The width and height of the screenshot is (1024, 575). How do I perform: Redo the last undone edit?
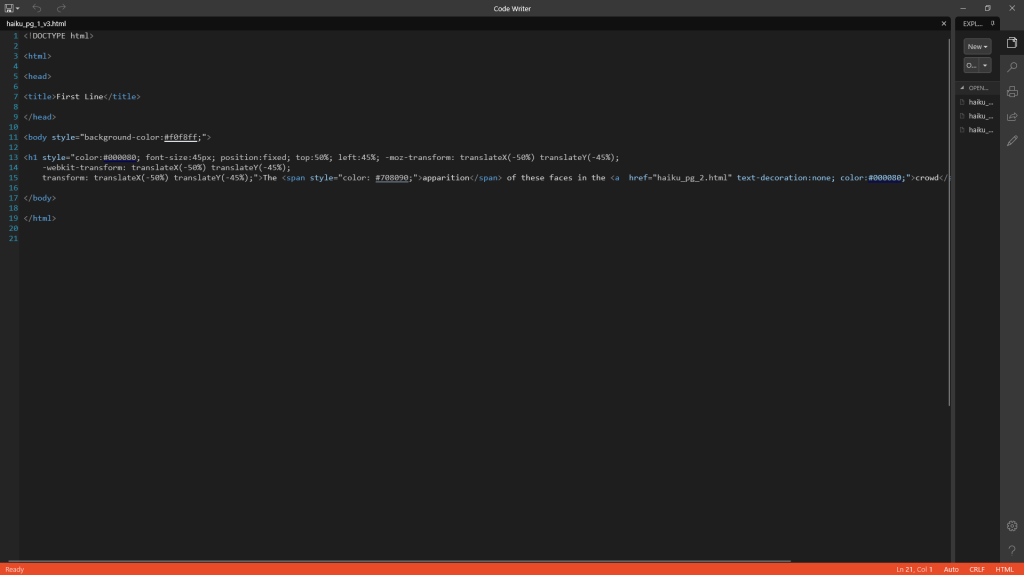pyautogui.click(x=61, y=8)
